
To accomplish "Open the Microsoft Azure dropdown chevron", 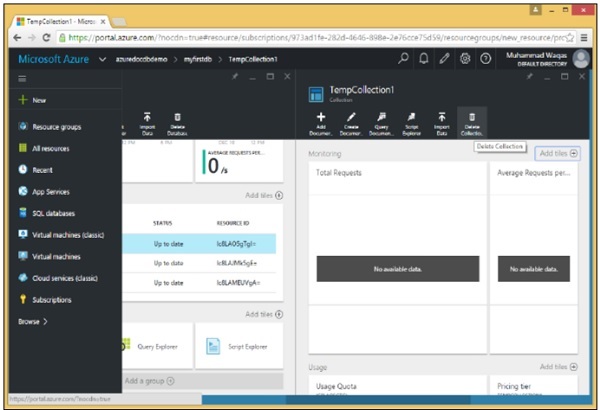I will tap(102, 59).
